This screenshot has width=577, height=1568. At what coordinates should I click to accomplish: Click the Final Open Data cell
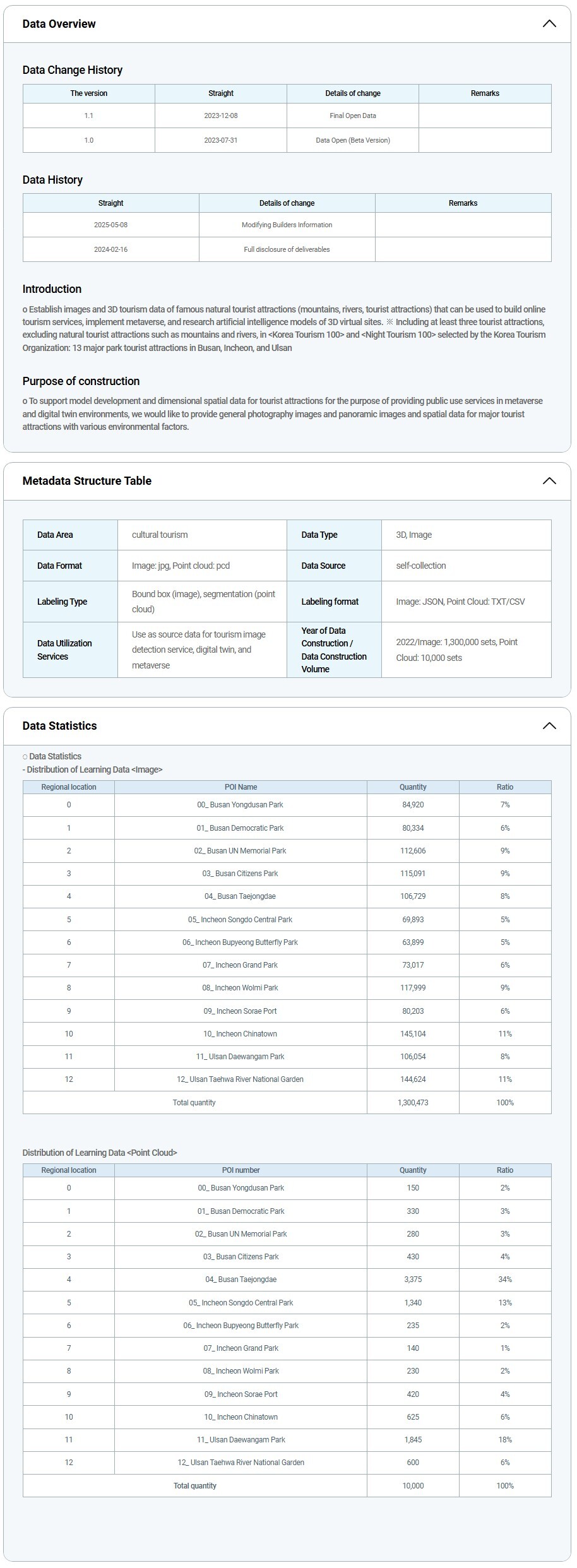(352, 116)
